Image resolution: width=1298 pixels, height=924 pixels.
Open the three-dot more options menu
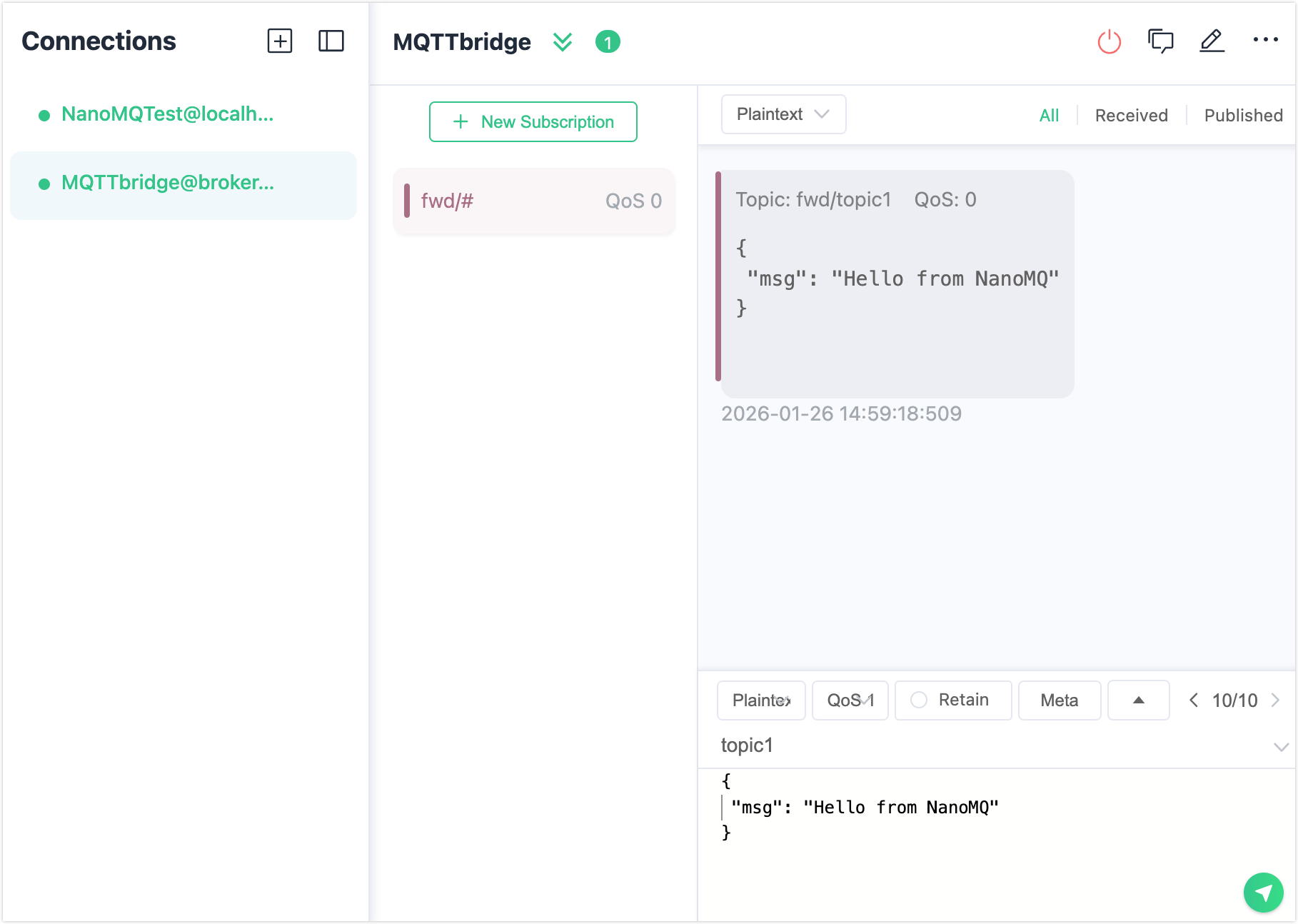(1265, 40)
